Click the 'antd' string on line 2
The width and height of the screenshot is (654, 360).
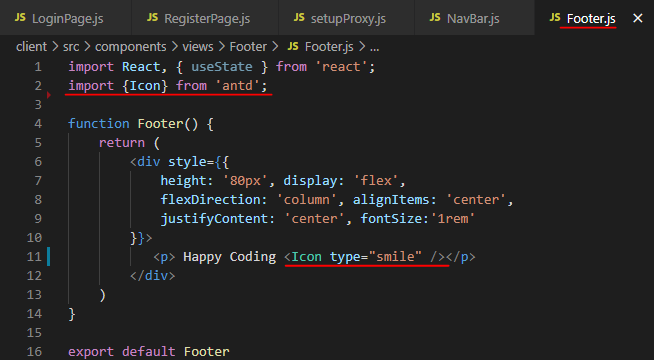(x=237, y=86)
